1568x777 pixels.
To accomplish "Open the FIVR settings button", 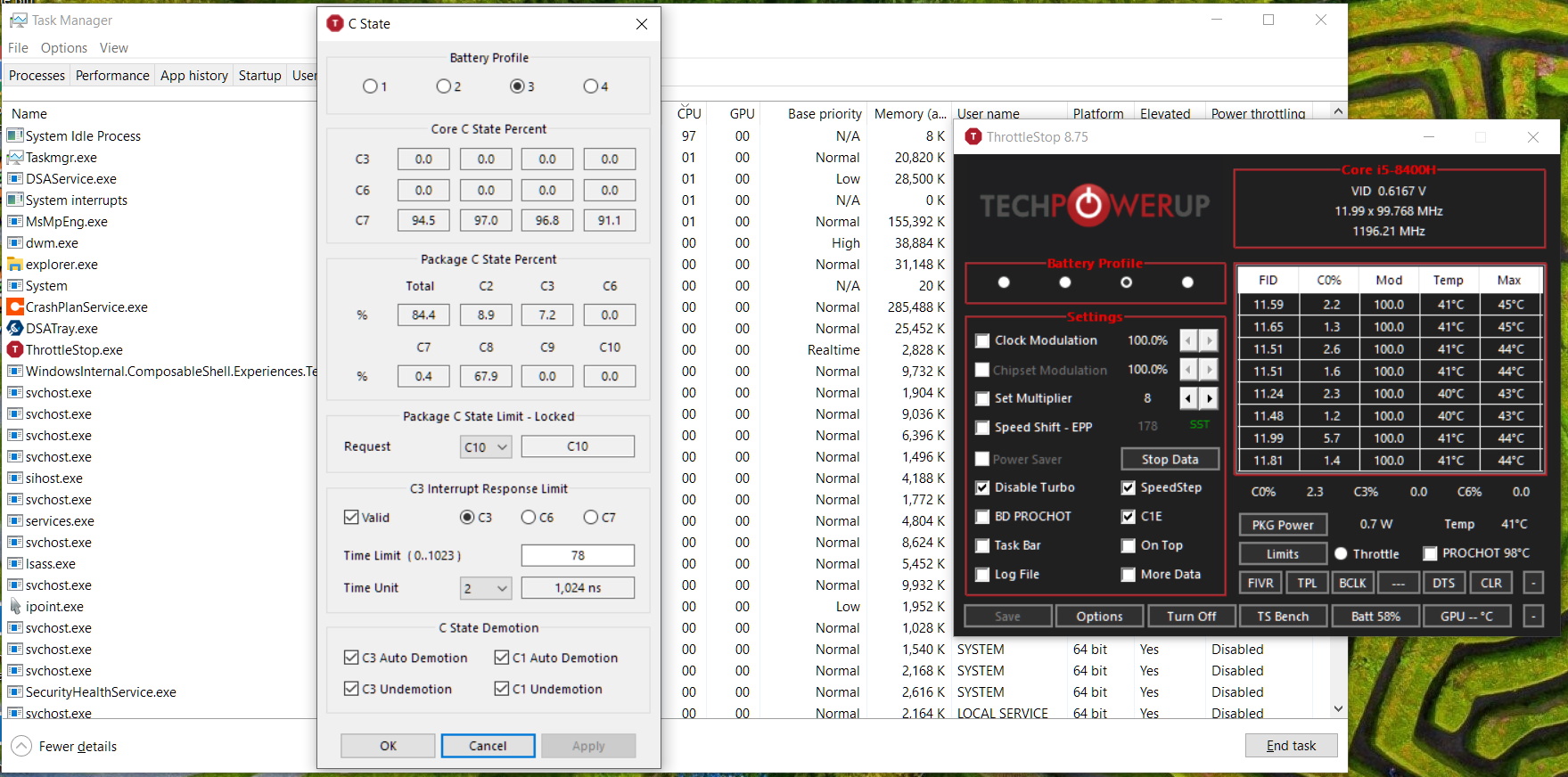I will coord(1260,583).
